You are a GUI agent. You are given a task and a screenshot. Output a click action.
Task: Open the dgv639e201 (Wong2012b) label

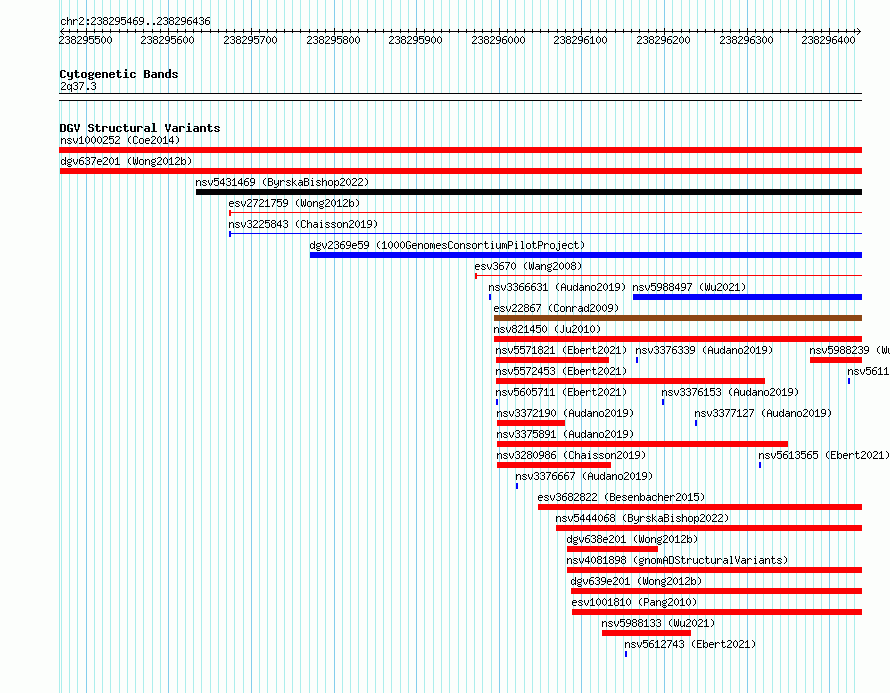click(636, 581)
